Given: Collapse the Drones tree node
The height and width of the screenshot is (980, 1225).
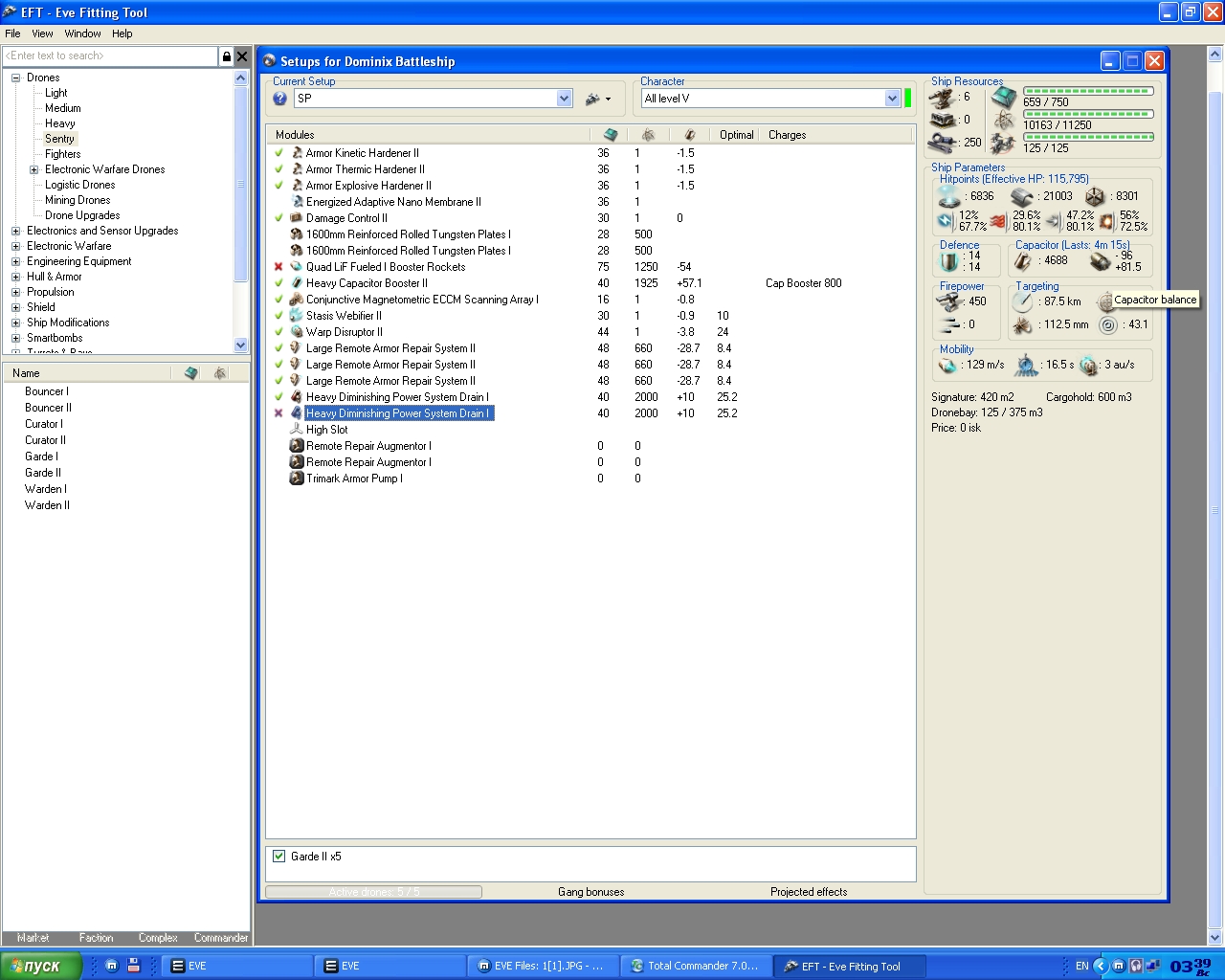Looking at the screenshot, I should click(x=16, y=78).
